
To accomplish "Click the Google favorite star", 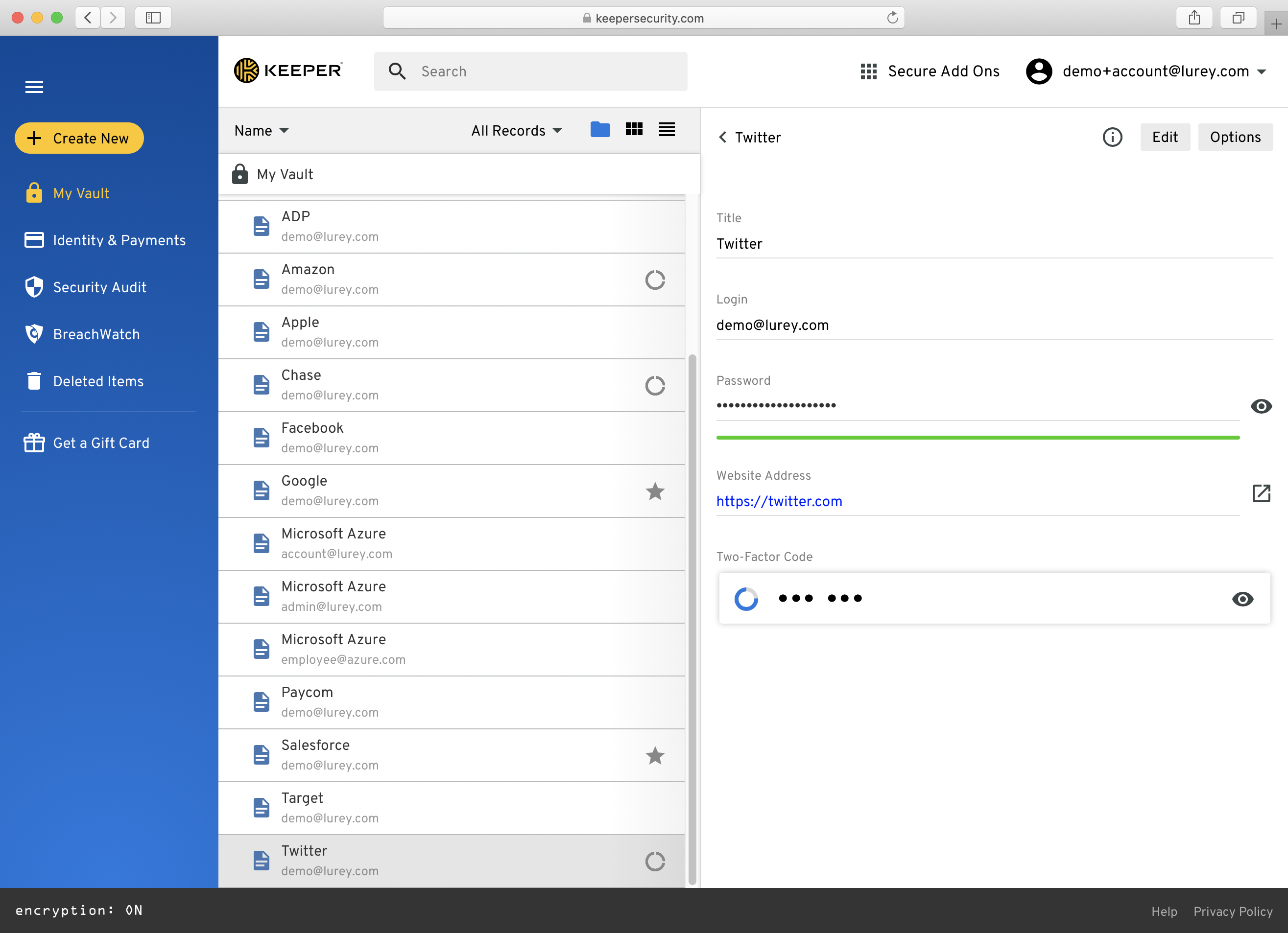I will pyautogui.click(x=655, y=491).
